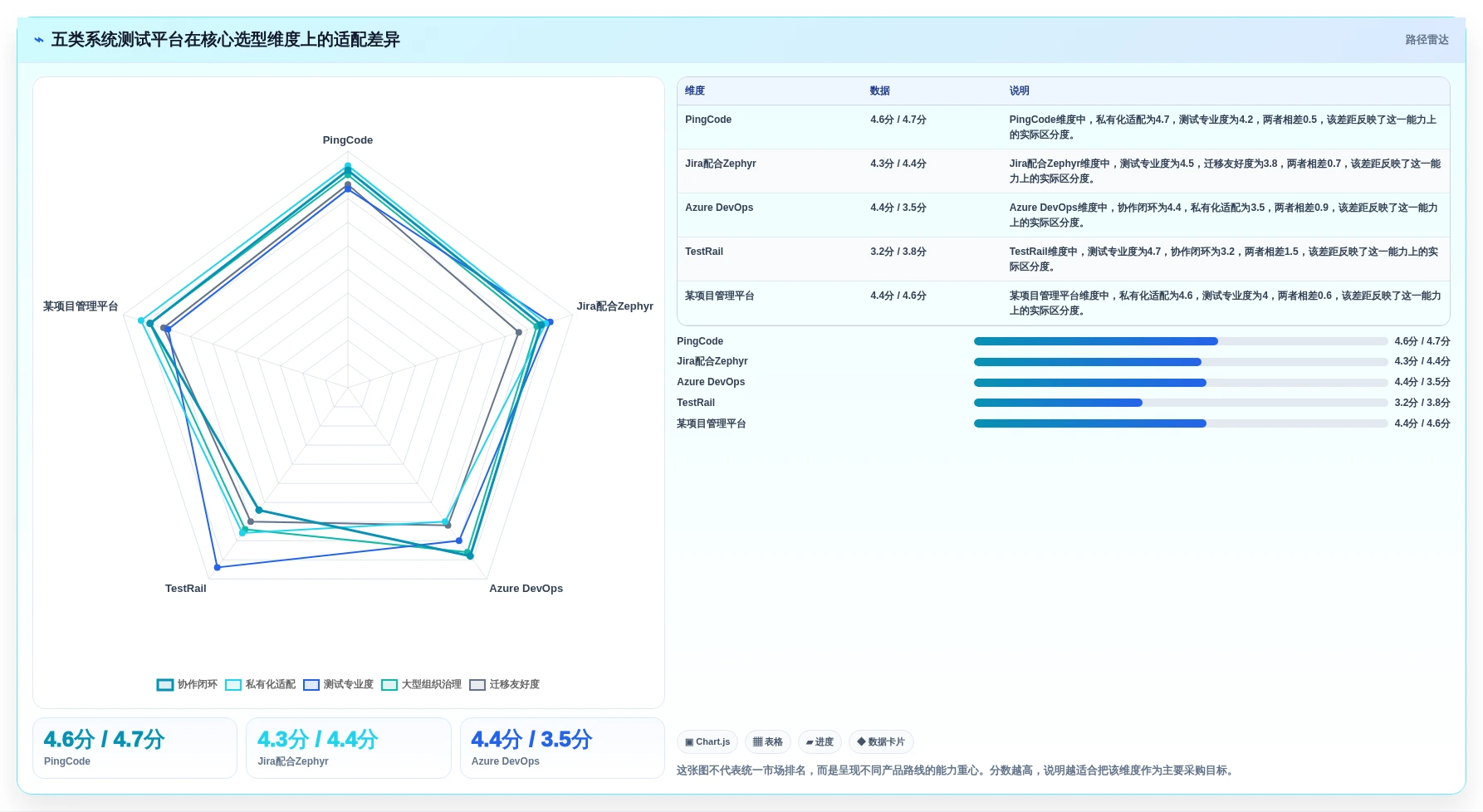This screenshot has width=1483, height=812.
Task: Open the Jira配合Zephyr 4.3分 / 4.4分 data card
Action: (x=349, y=748)
